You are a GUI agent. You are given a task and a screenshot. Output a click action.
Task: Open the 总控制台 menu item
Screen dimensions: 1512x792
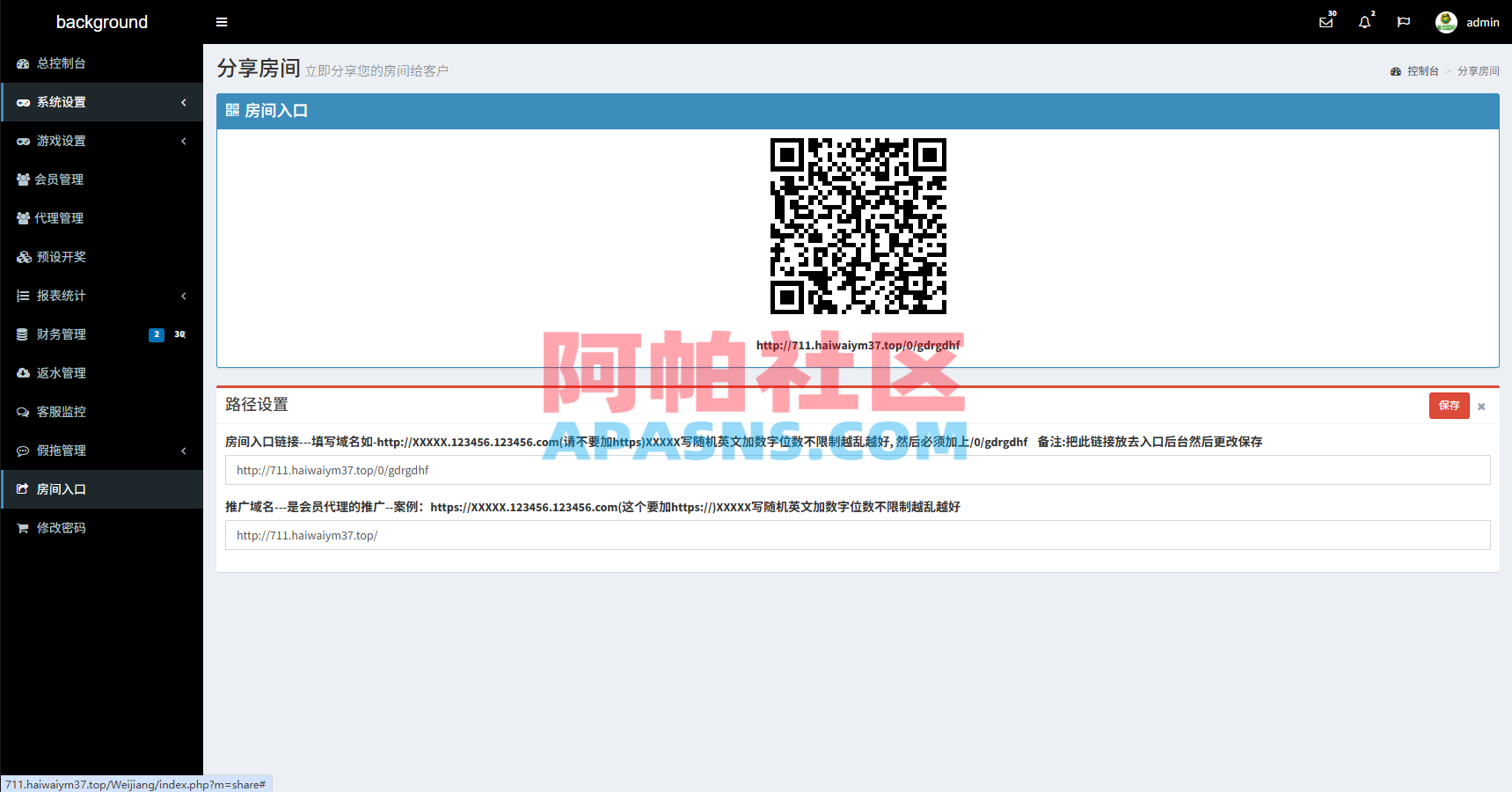(102, 63)
